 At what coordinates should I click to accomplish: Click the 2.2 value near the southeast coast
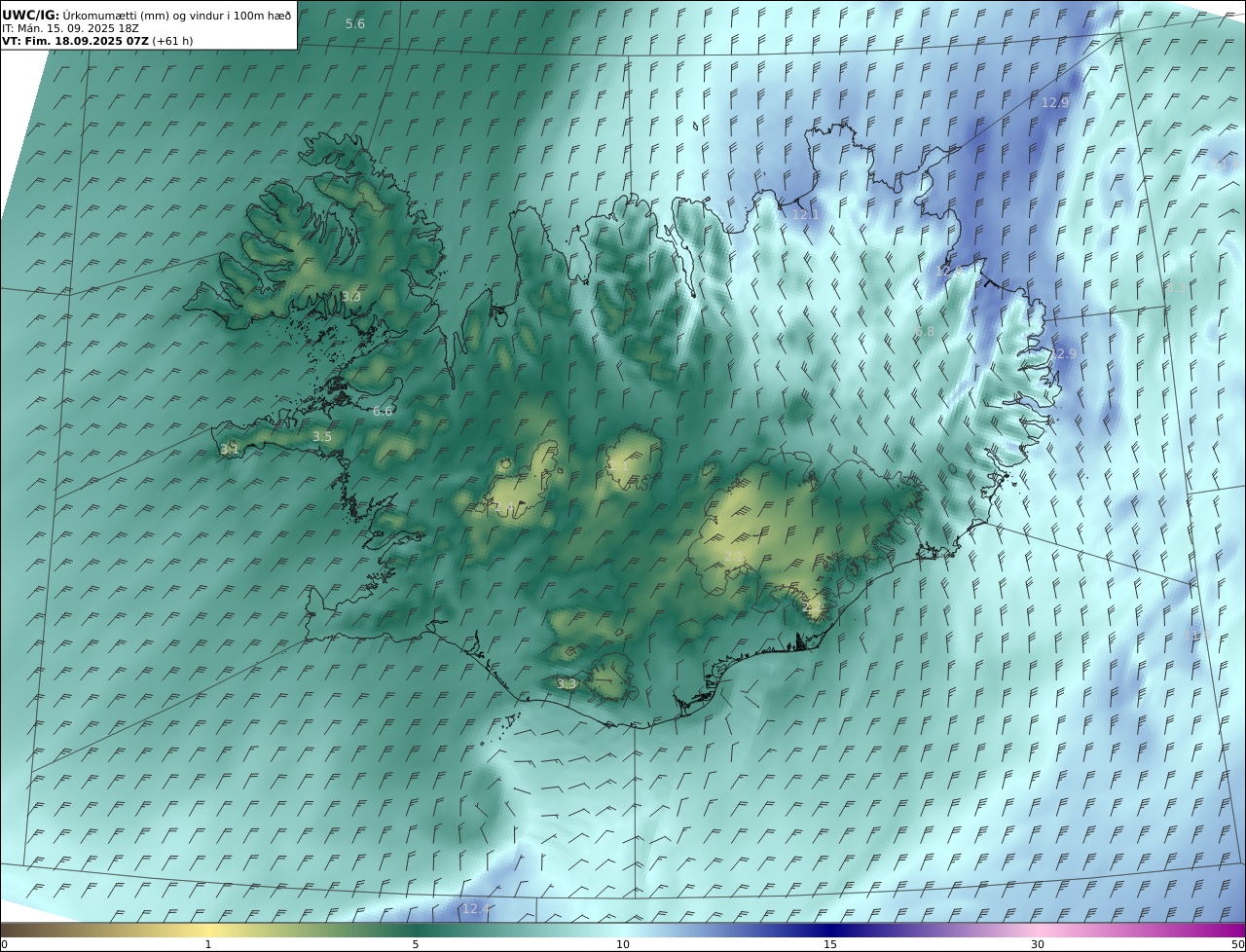811,607
